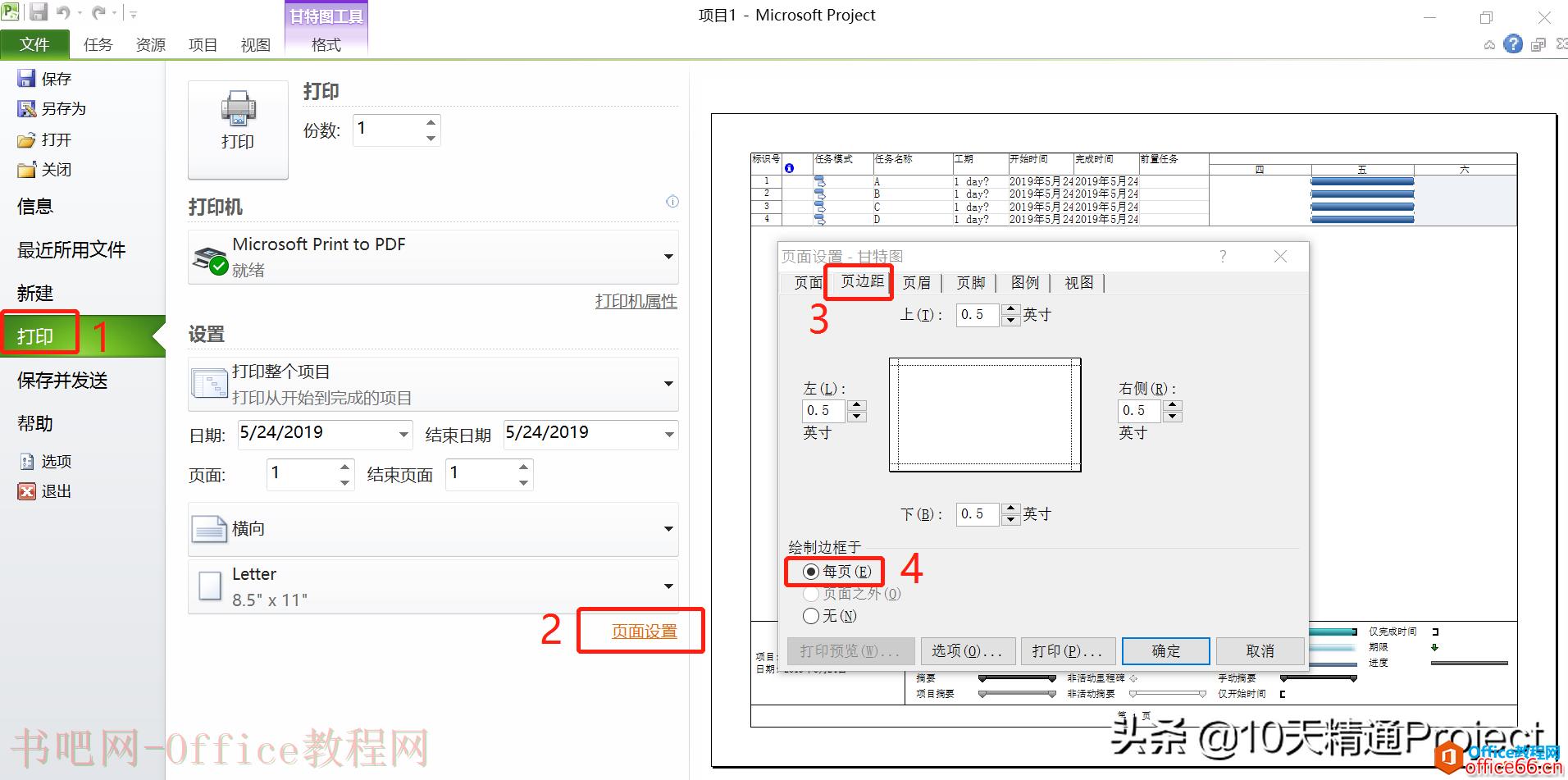This screenshot has width=1568, height=780.
Task: Click the large Print (打印) printer button
Action: (x=238, y=130)
